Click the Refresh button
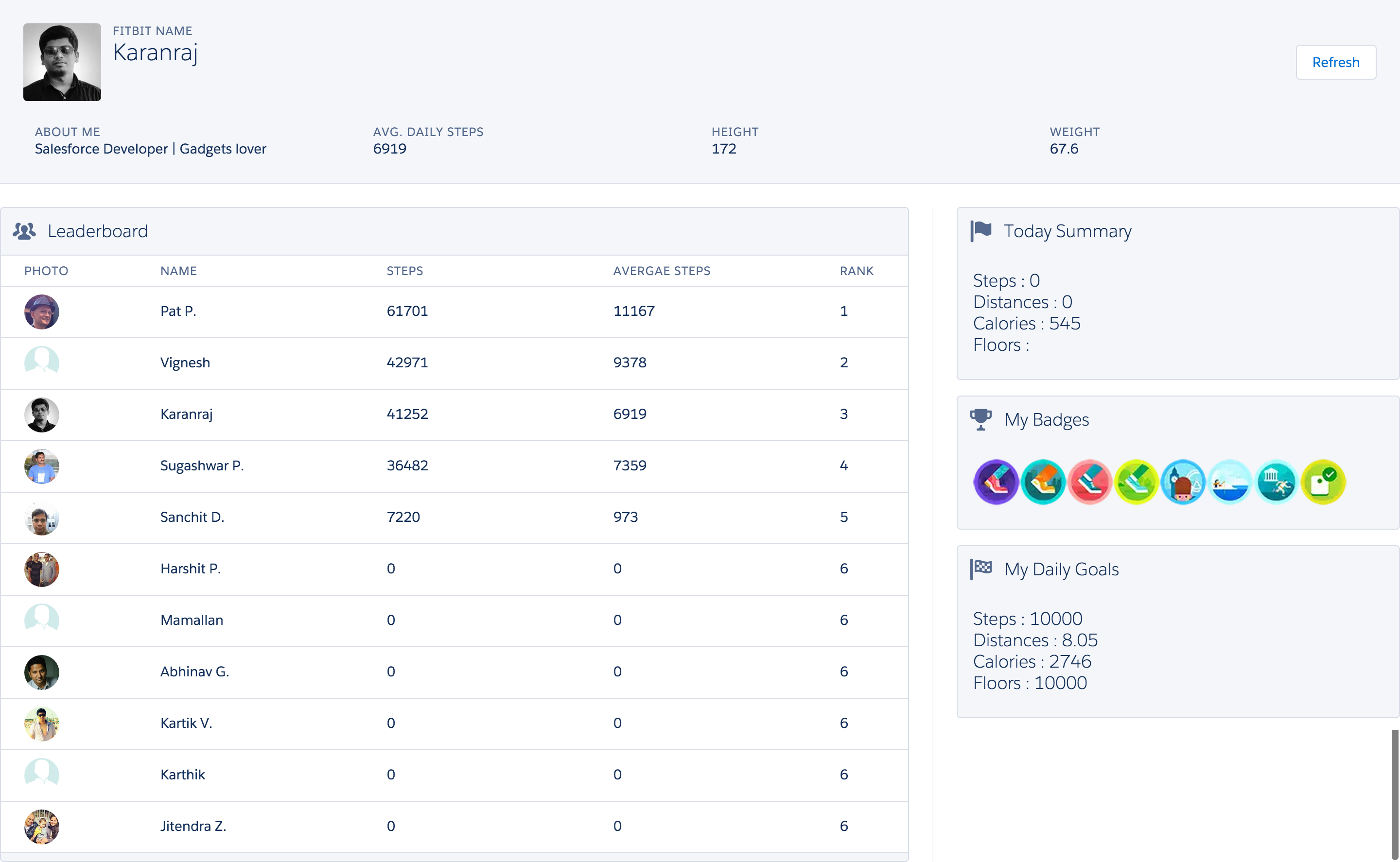Image resolution: width=1400 pixels, height=862 pixels. tap(1335, 62)
